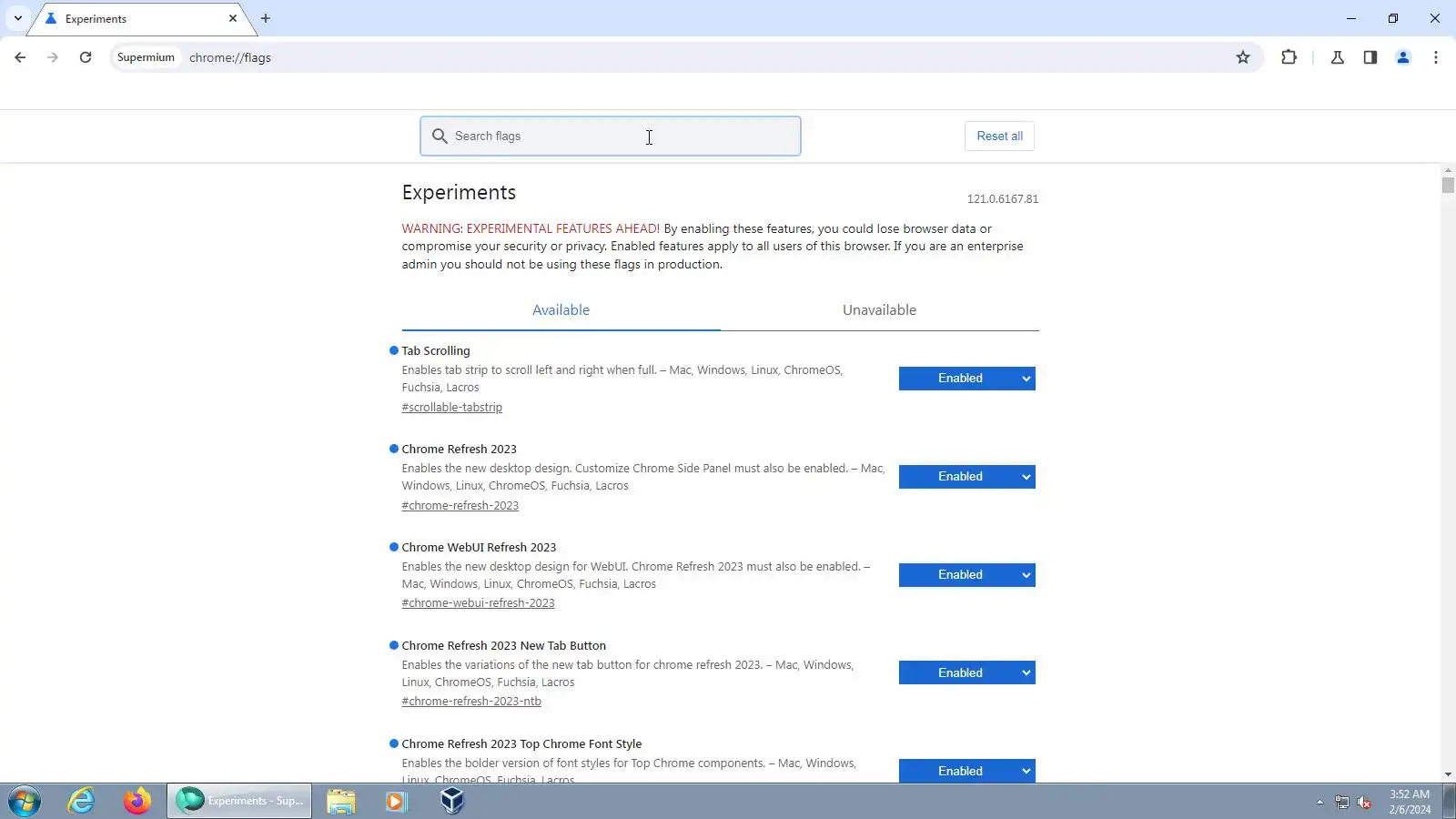The height and width of the screenshot is (819, 1456).
Task: Open Chrome Refresh 2023 Enabled dropdown
Action: pos(967,477)
